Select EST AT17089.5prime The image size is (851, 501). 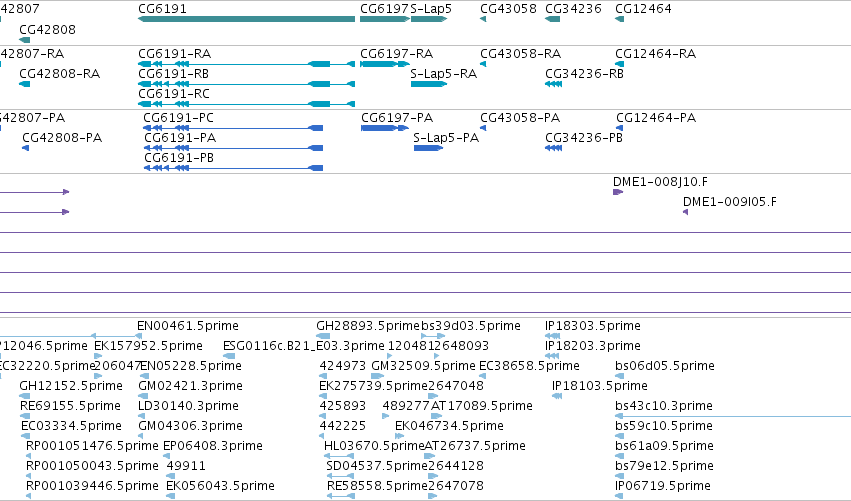tap(481, 406)
